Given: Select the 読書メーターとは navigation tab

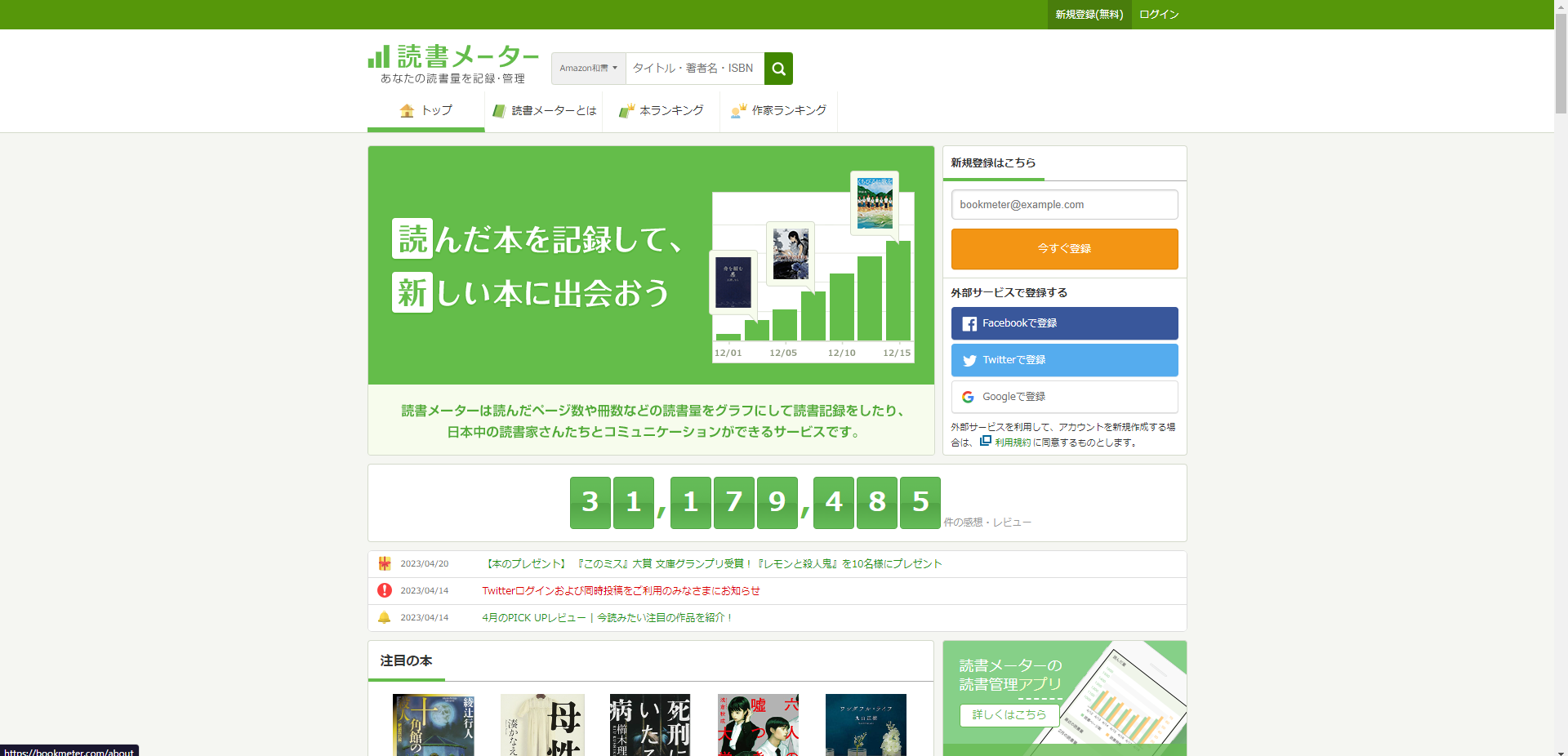Looking at the screenshot, I should point(544,111).
